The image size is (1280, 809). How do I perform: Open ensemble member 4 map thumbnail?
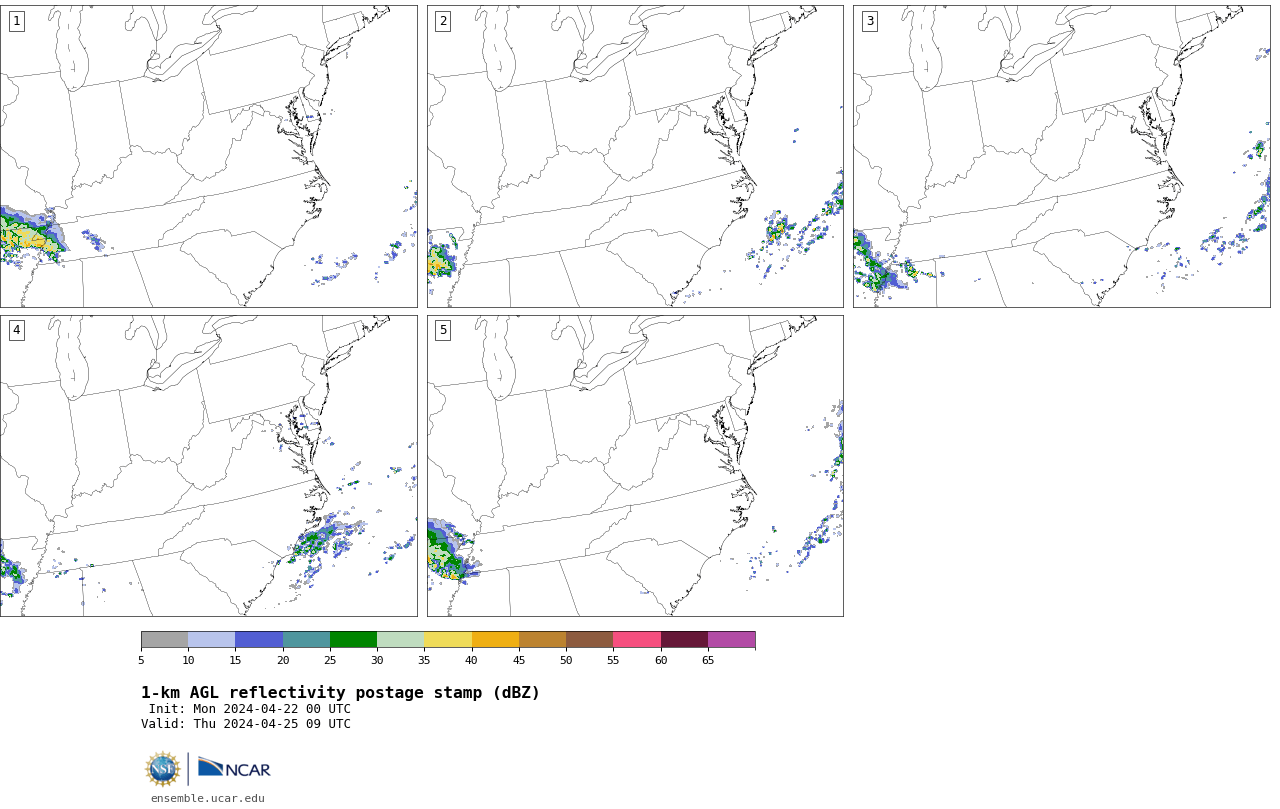pos(208,466)
